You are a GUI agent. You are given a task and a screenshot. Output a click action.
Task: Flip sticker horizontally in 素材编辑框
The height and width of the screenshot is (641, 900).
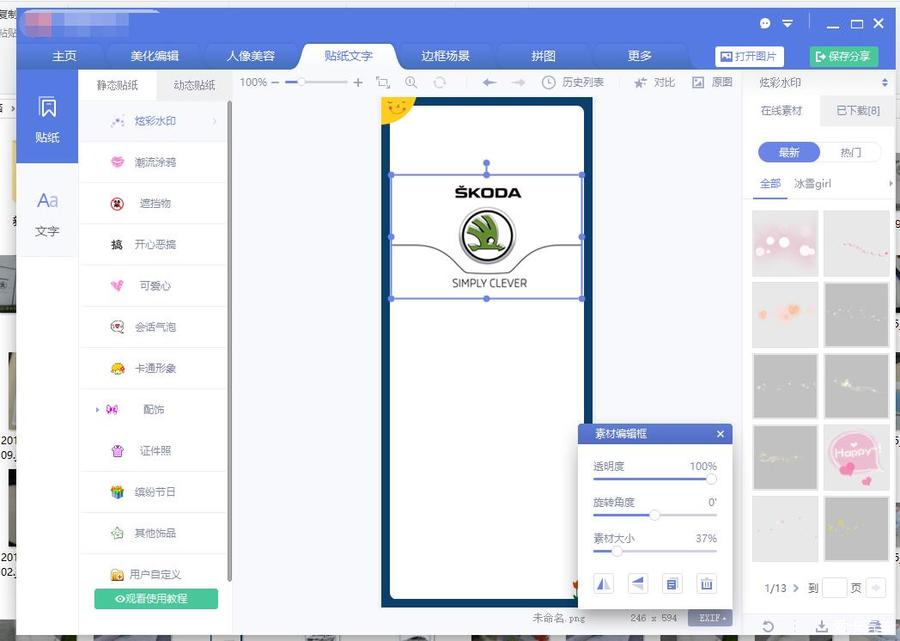tap(603, 584)
